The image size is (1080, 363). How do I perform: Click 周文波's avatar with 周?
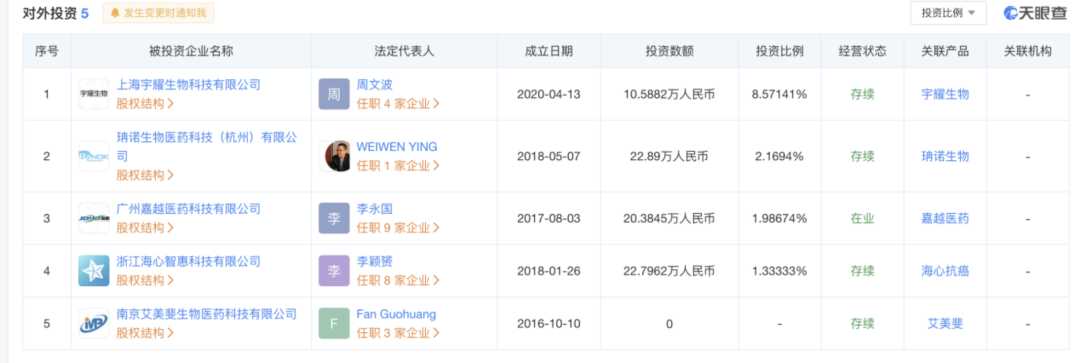pyautogui.click(x=334, y=94)
